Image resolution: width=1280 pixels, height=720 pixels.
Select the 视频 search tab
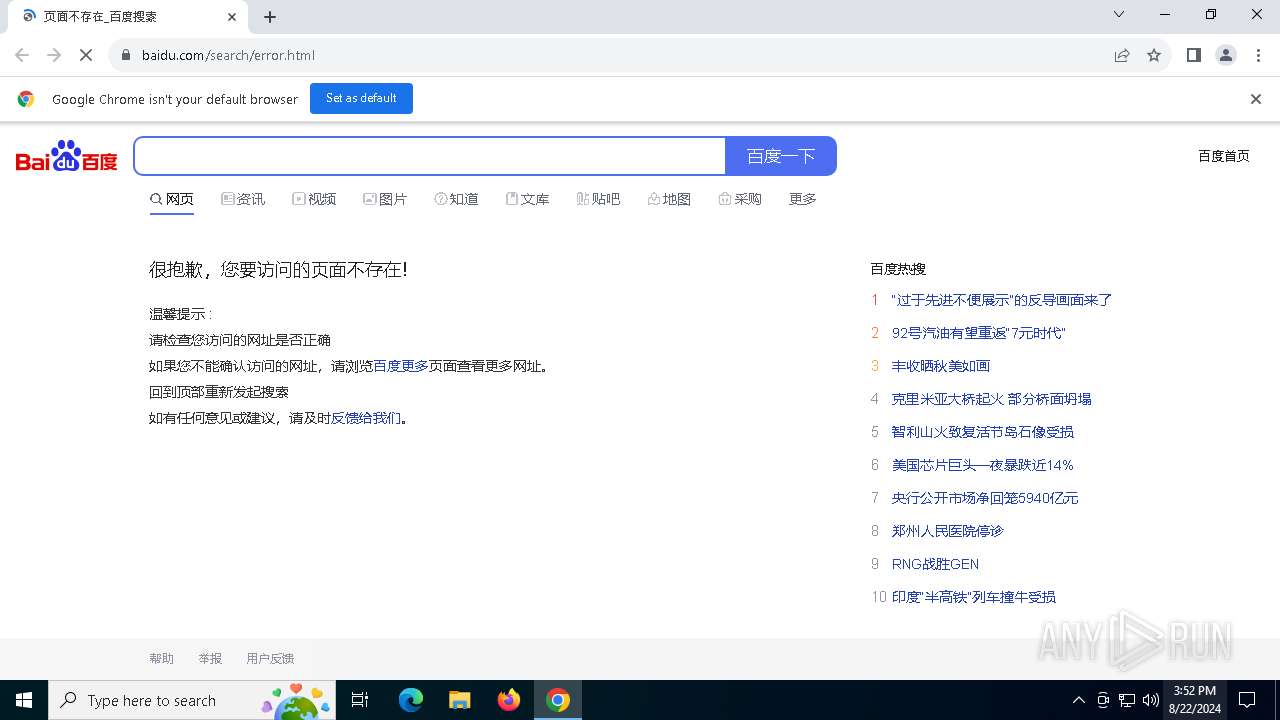point(314,199)
